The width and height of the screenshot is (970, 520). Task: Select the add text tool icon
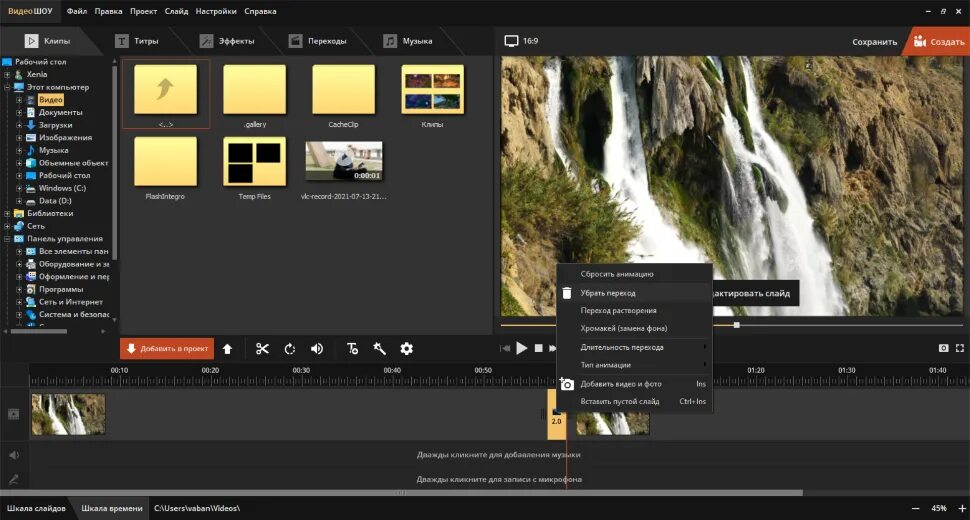tap(352, 349)
